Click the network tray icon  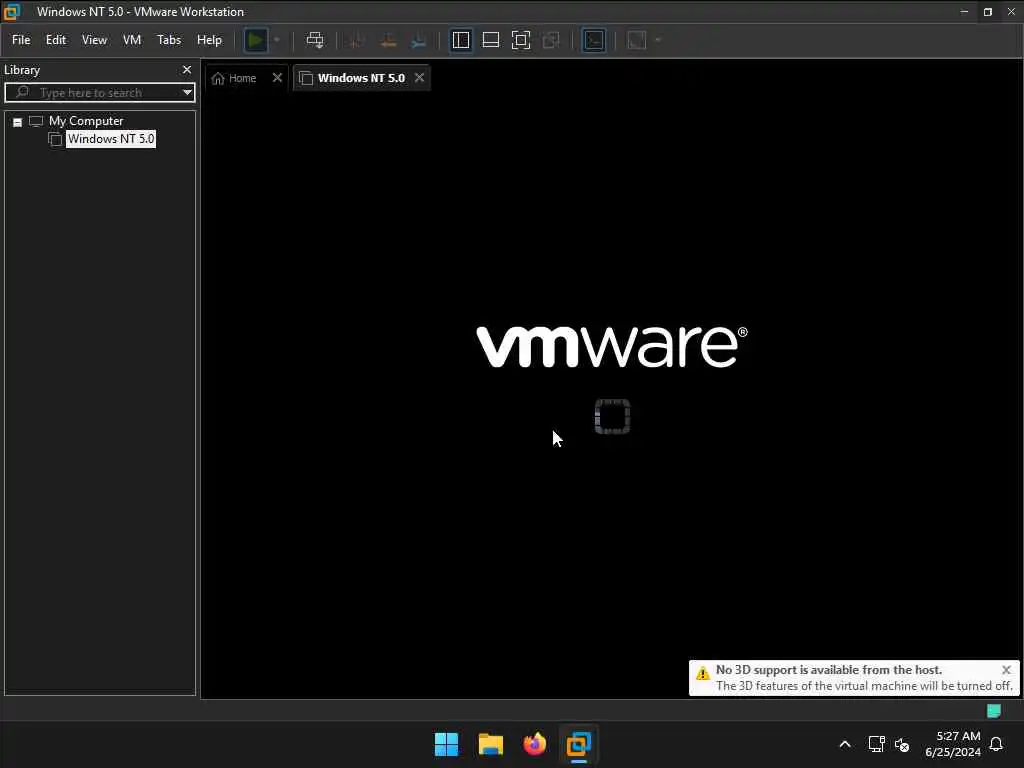coord(876,744)
